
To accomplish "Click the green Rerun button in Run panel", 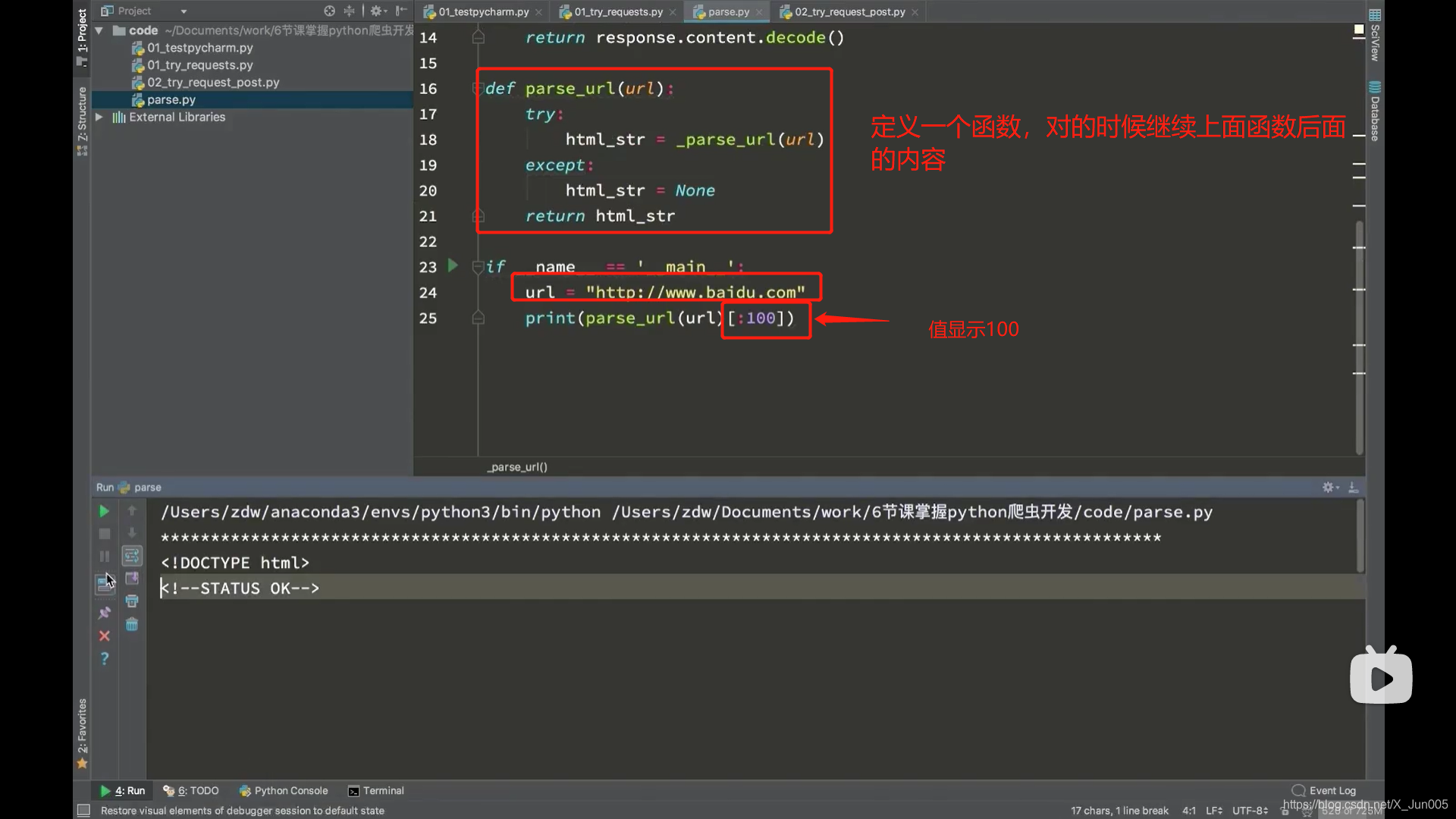I will (x=104, y=512).
